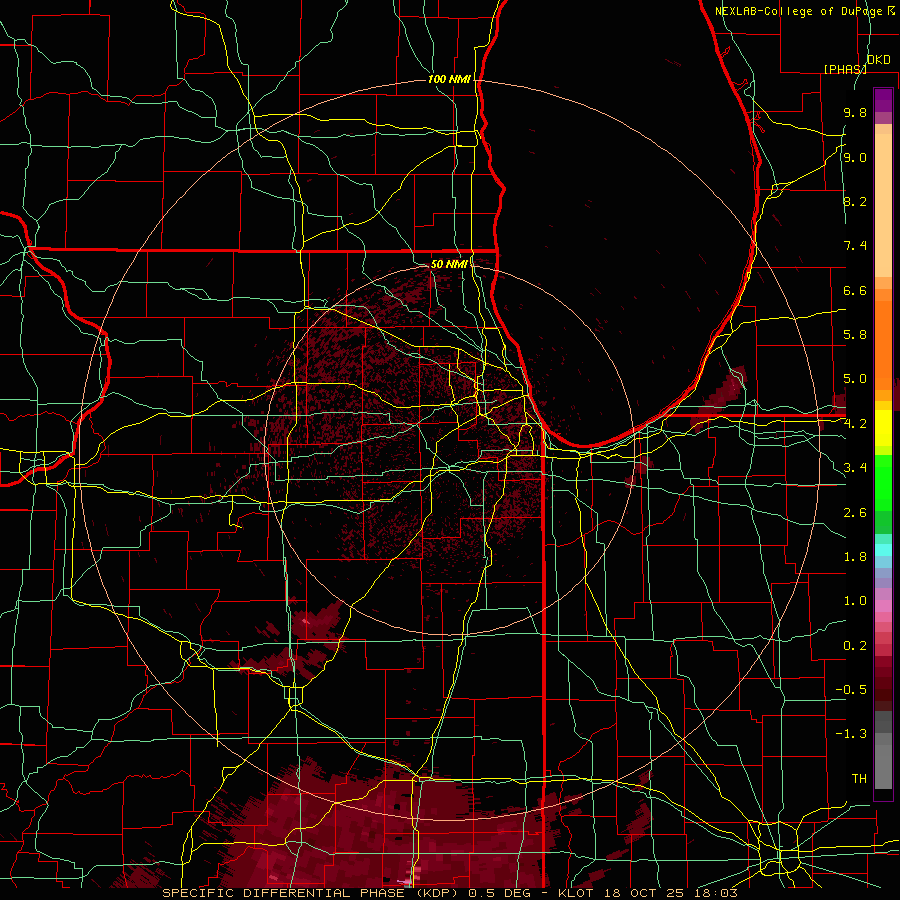Click the 2.6 scale value

[855, 513]
